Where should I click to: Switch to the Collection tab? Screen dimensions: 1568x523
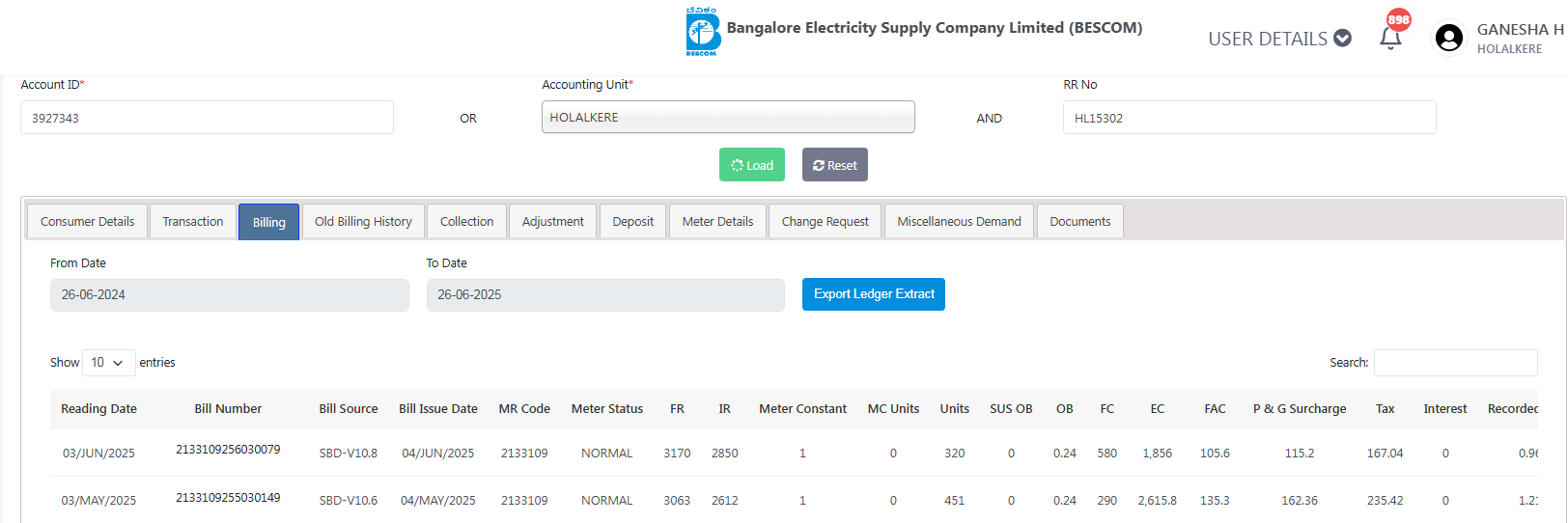click(x=466, y=222)
